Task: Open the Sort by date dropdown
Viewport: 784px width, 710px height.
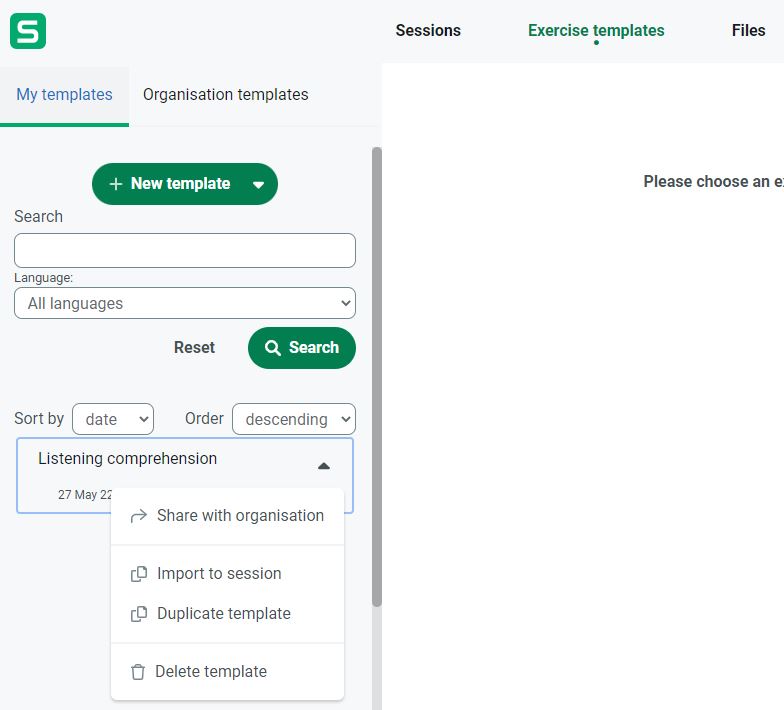Action: tap(113, 419)
